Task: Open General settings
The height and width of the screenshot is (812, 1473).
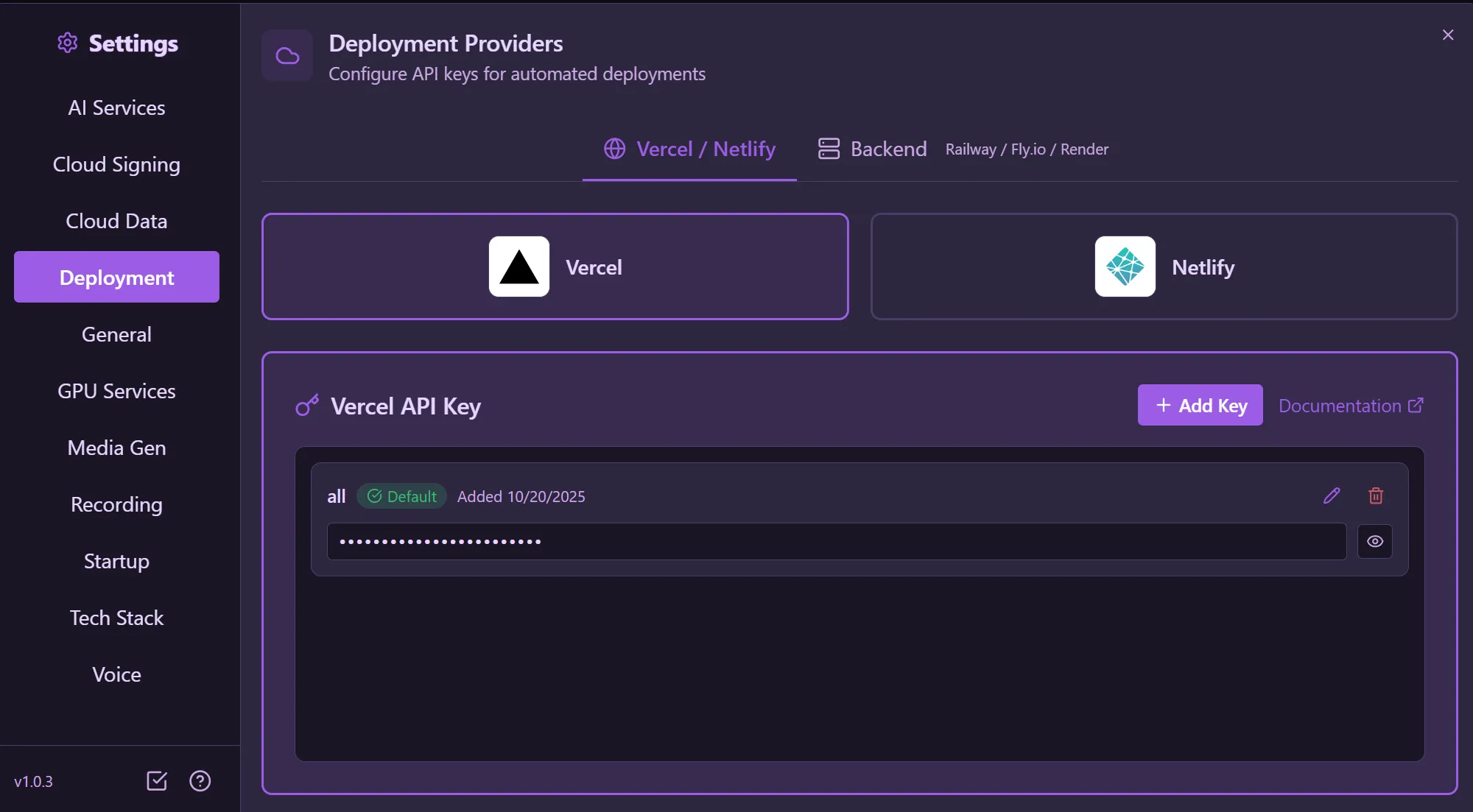Action: pos(116,334)
